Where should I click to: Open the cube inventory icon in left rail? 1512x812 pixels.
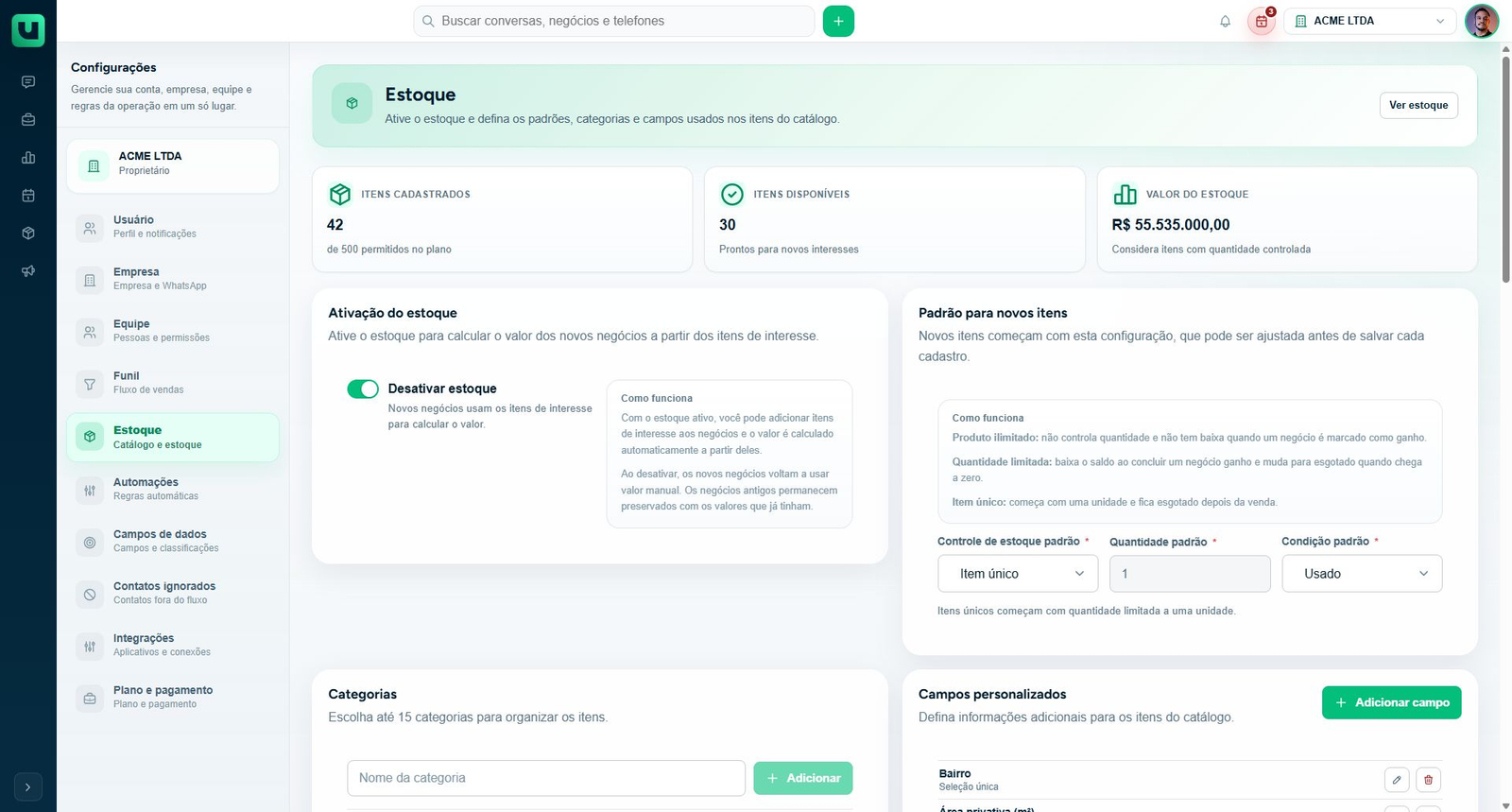(28, 233)
